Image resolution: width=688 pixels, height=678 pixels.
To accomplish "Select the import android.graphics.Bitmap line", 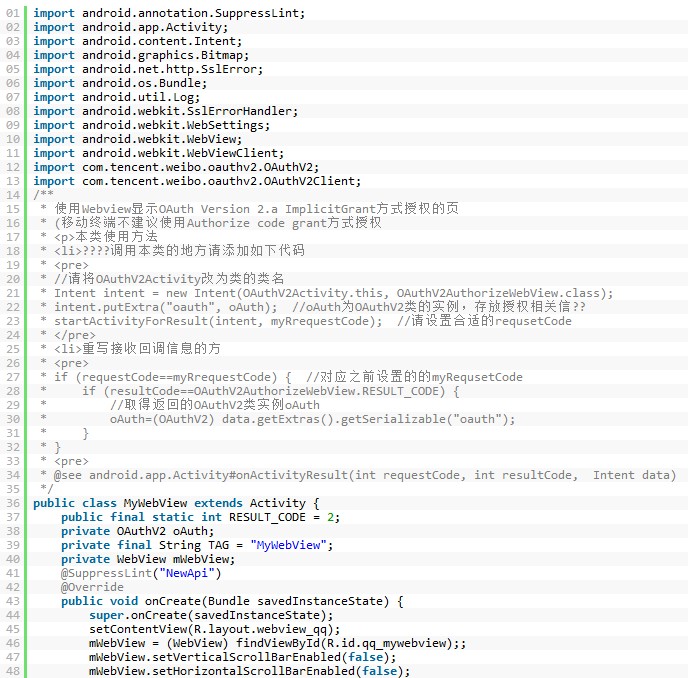I will (x=141, y=55).
